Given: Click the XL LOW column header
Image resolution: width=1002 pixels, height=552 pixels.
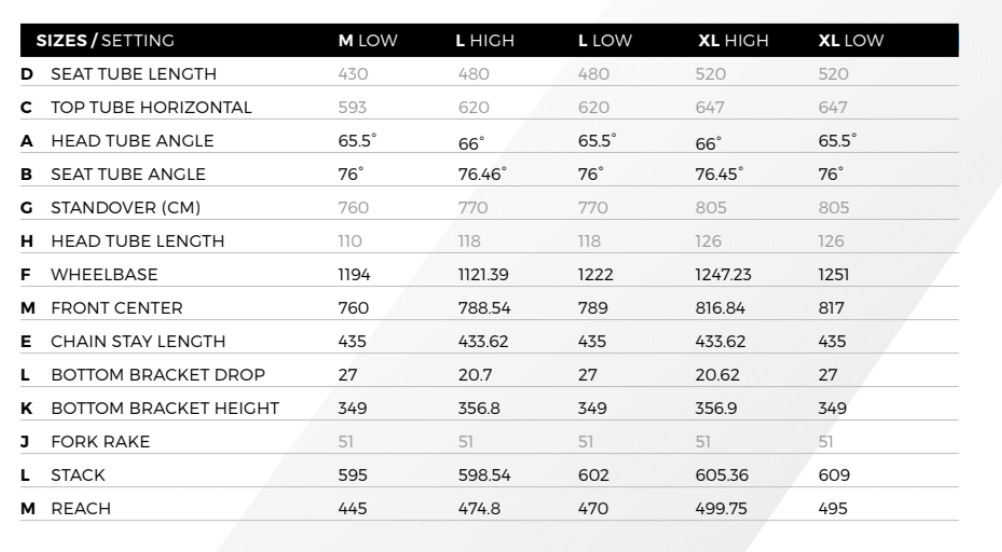Looking at the screenshot, I should coord(851,41).
